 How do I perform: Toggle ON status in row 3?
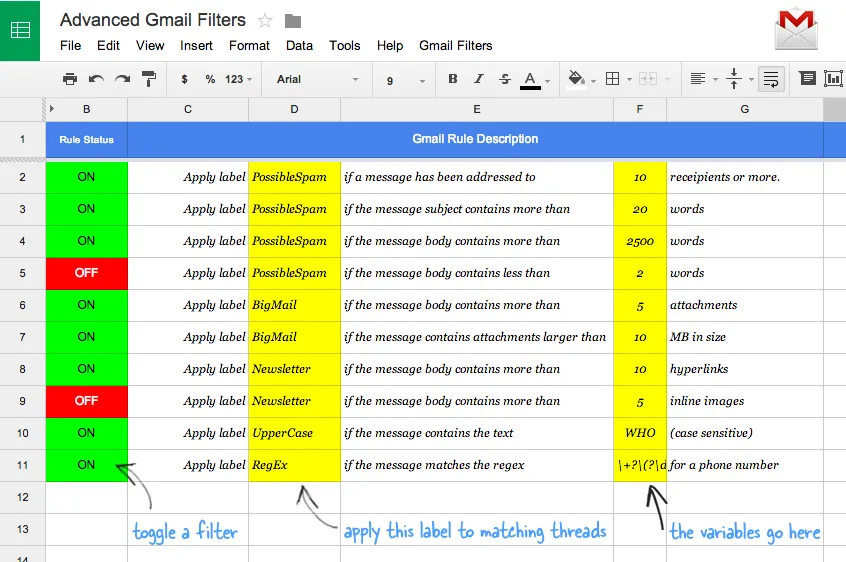(87, 209)
